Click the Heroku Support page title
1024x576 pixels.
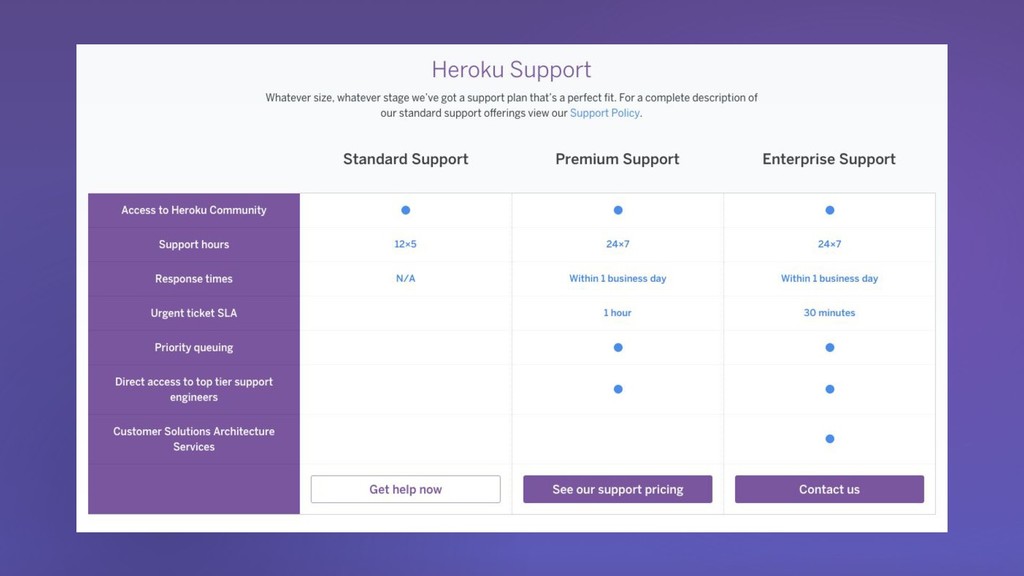coord(511,70)
